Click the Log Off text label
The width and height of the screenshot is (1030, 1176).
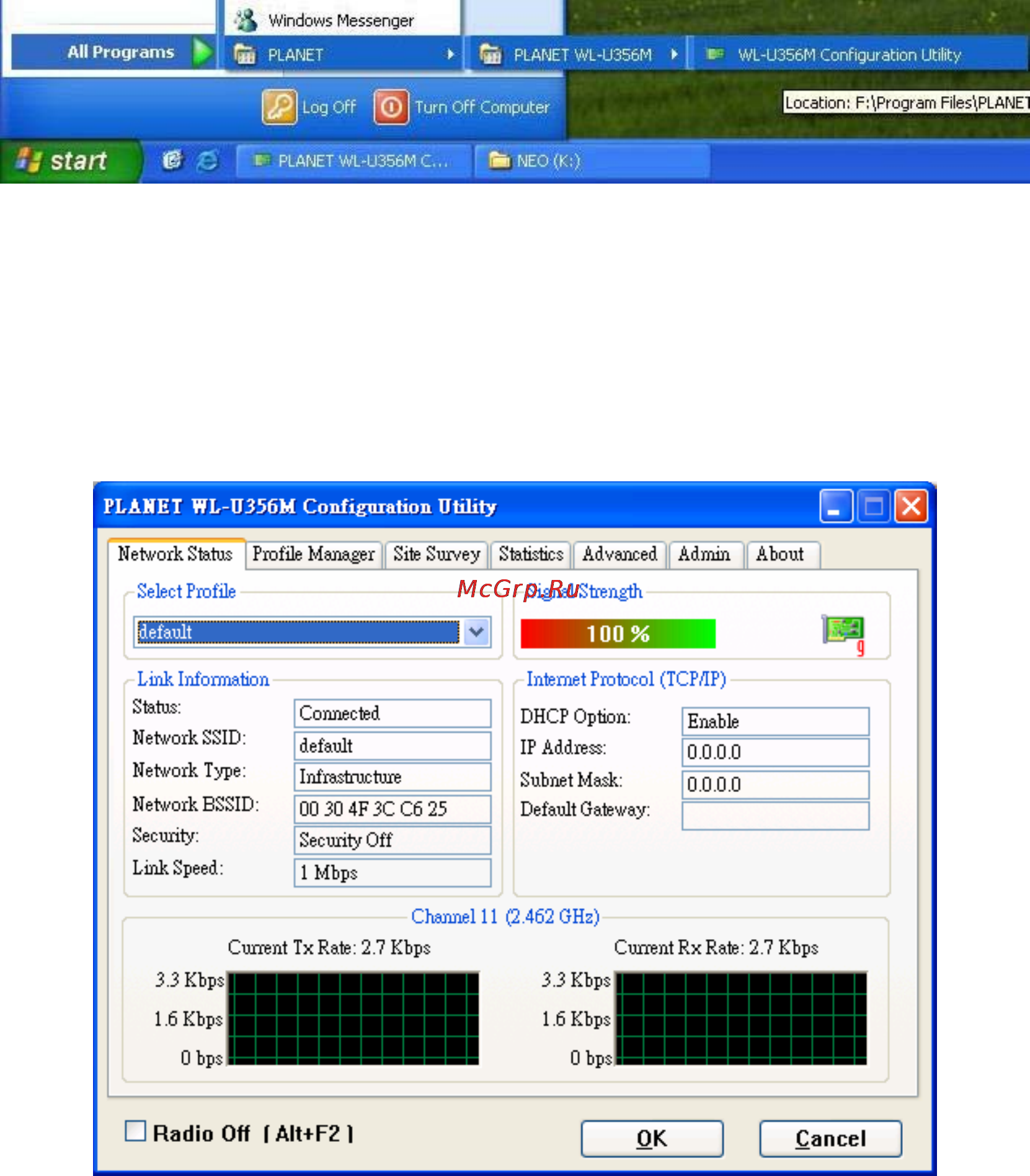[x=329, y=107]
